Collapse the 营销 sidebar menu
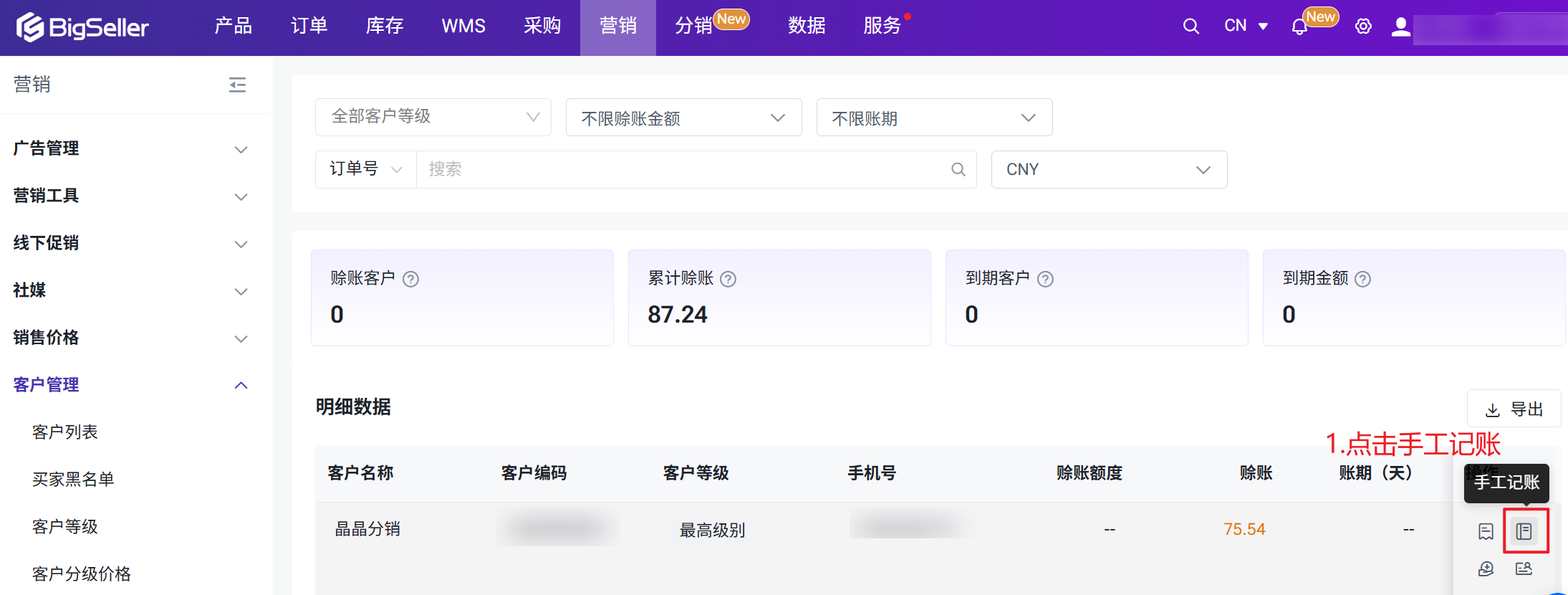Viewport: 1568px width, 595px height. pyautogui.click(x=237, y=85)
